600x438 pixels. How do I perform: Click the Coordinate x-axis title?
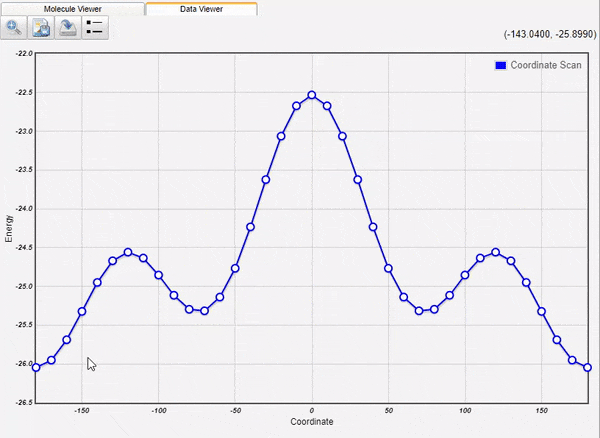pos(312,422)
